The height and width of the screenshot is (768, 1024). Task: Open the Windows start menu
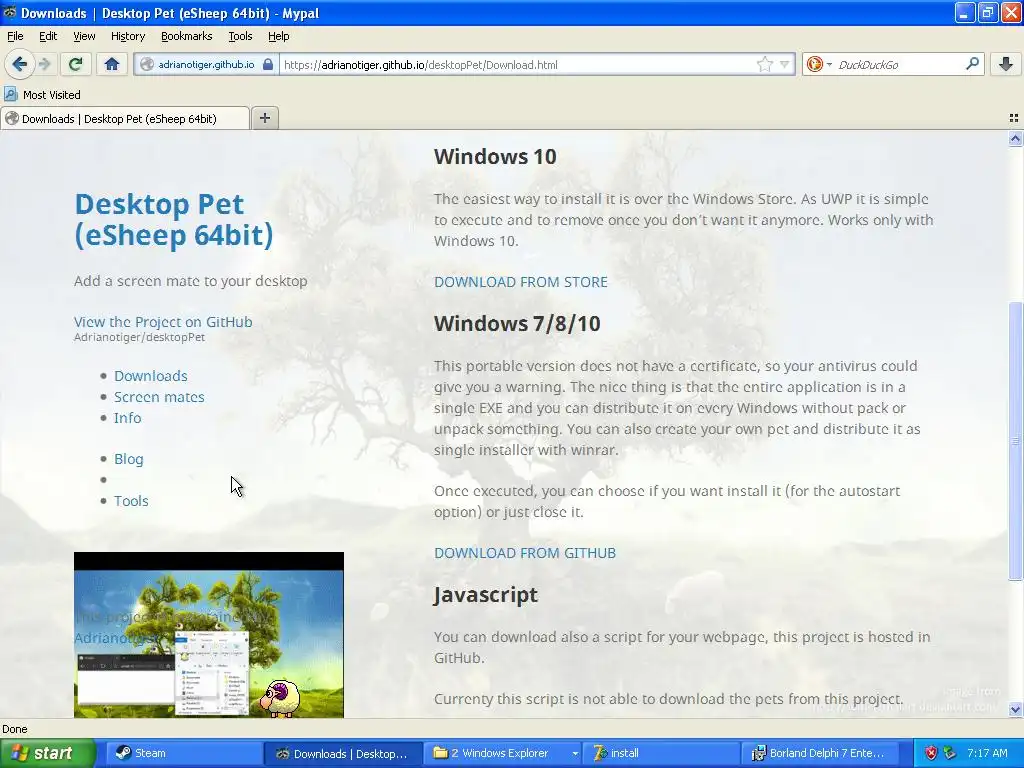pos(47,753)
